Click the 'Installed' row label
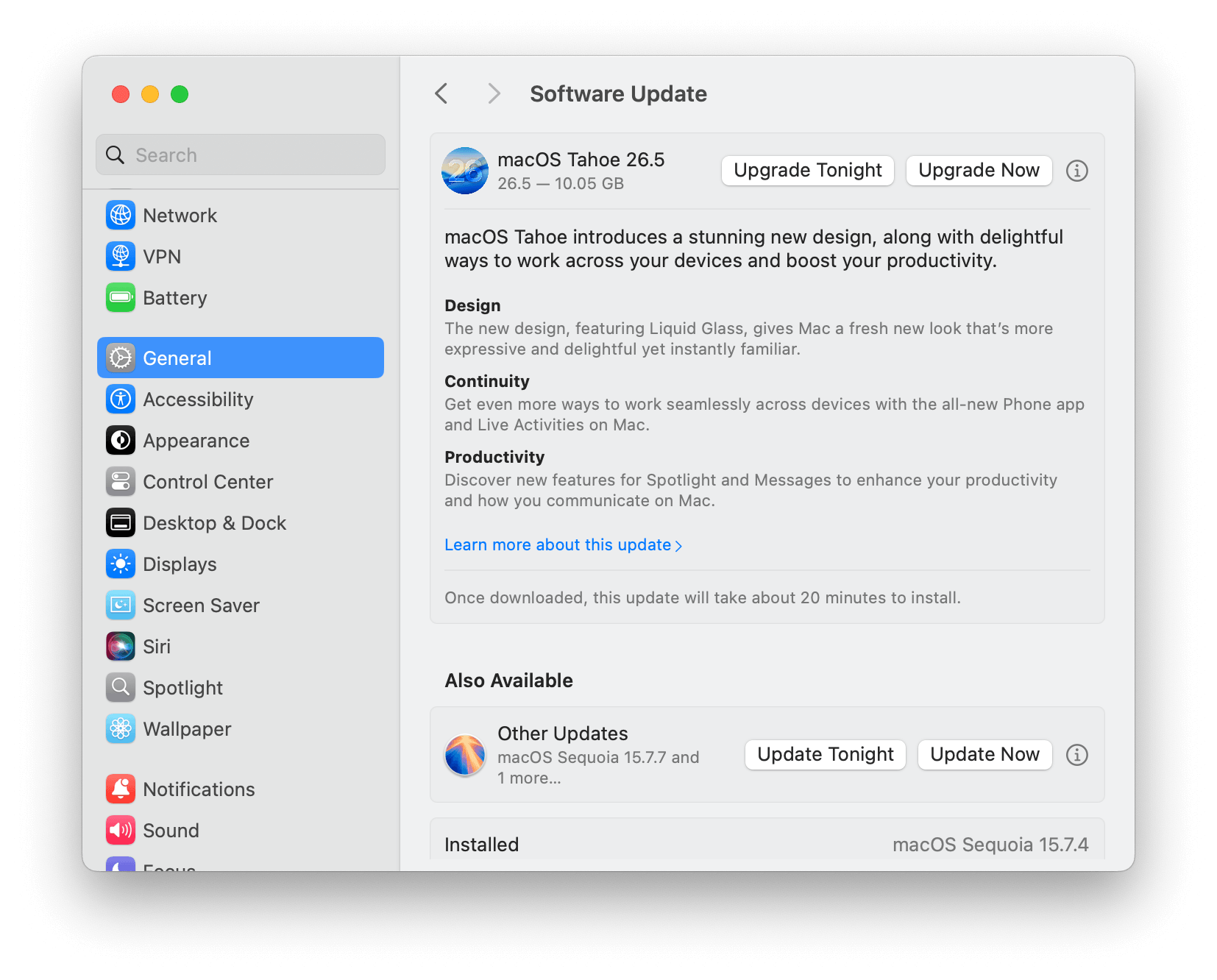 coord(482,845)
